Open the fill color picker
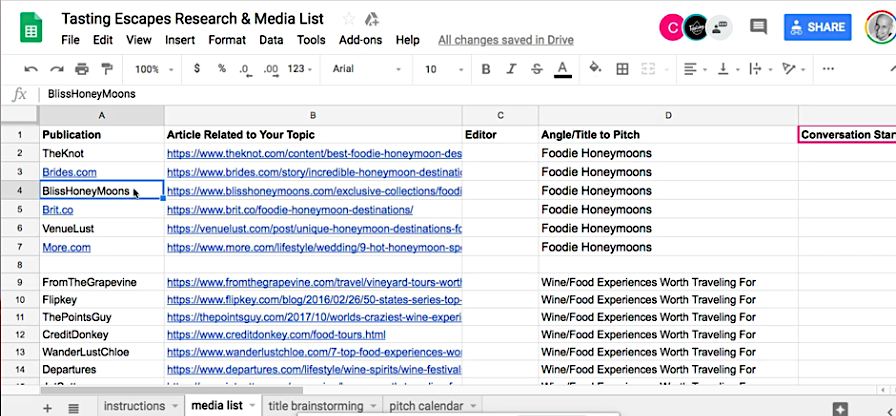Screen dimensions: 896x416 click(x=596, y=69)
